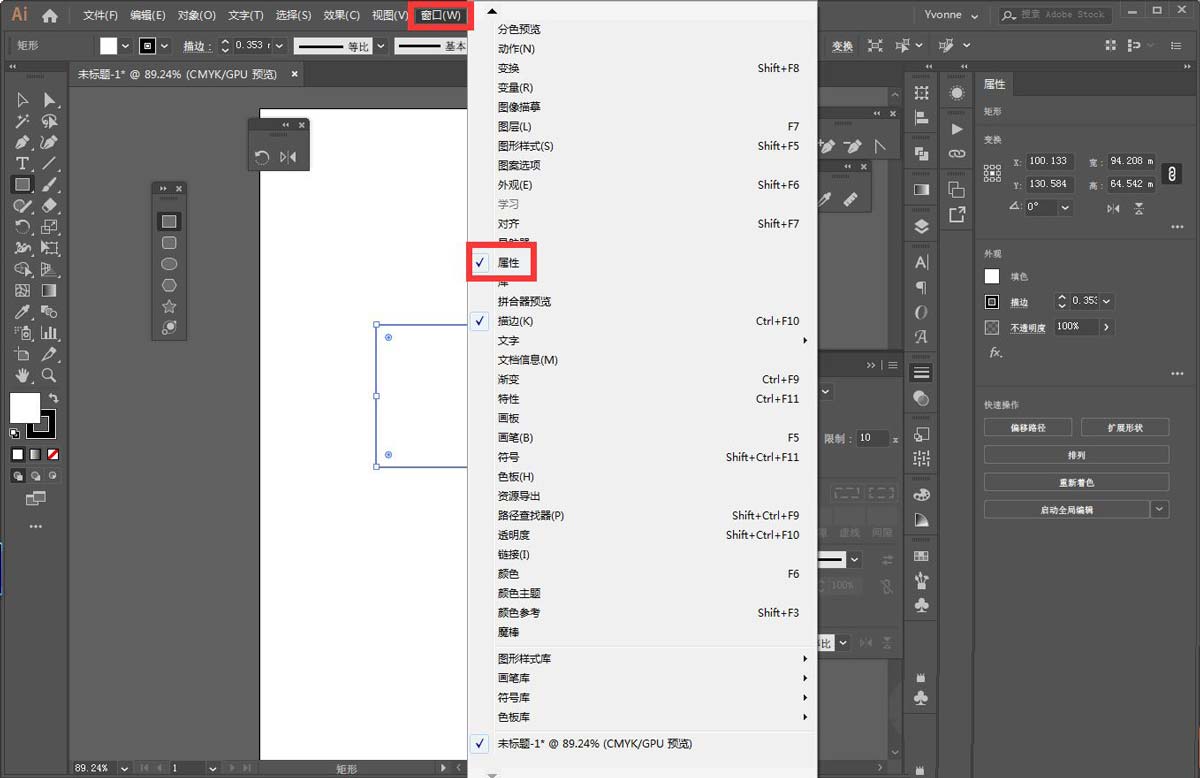
Task: Open the 启动全局编辑 options chevron
Action: [x=1160, y=508]
